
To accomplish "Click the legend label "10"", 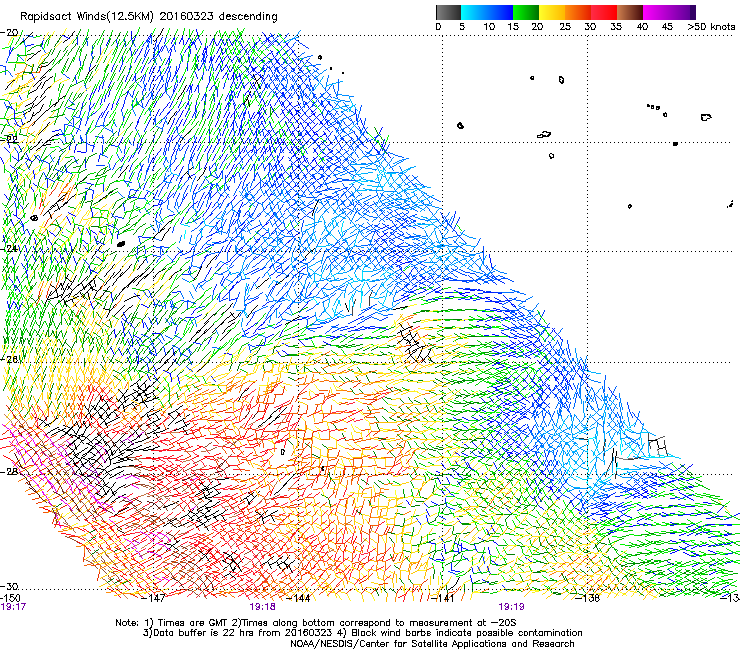I will point(489,27).
